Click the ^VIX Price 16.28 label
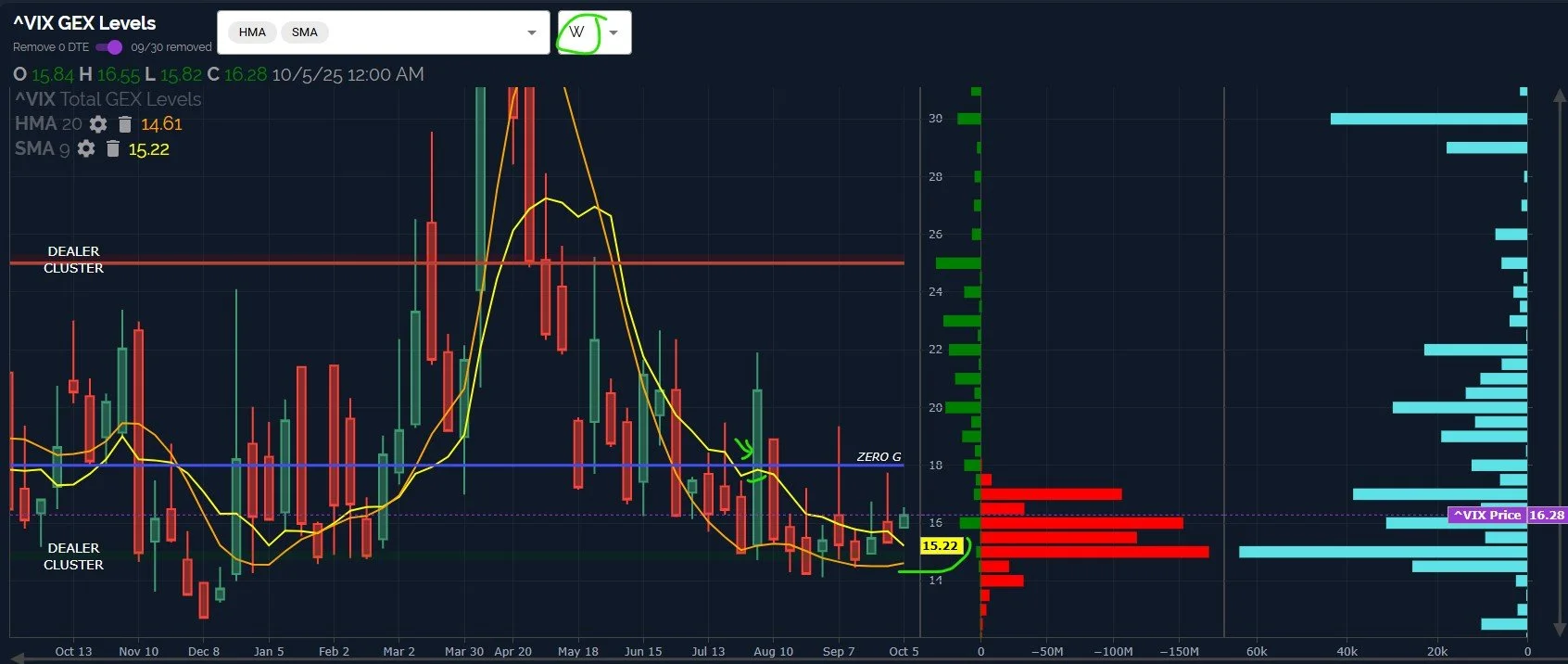The image size is (1568, 664). [x=1507, y=515]
